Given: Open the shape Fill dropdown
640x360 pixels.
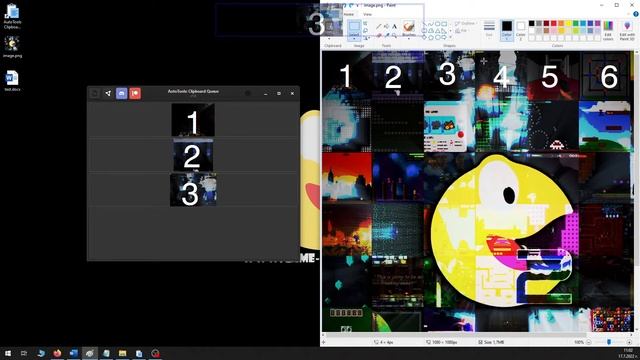Looking at the screenshot, I should click(462, 31).
